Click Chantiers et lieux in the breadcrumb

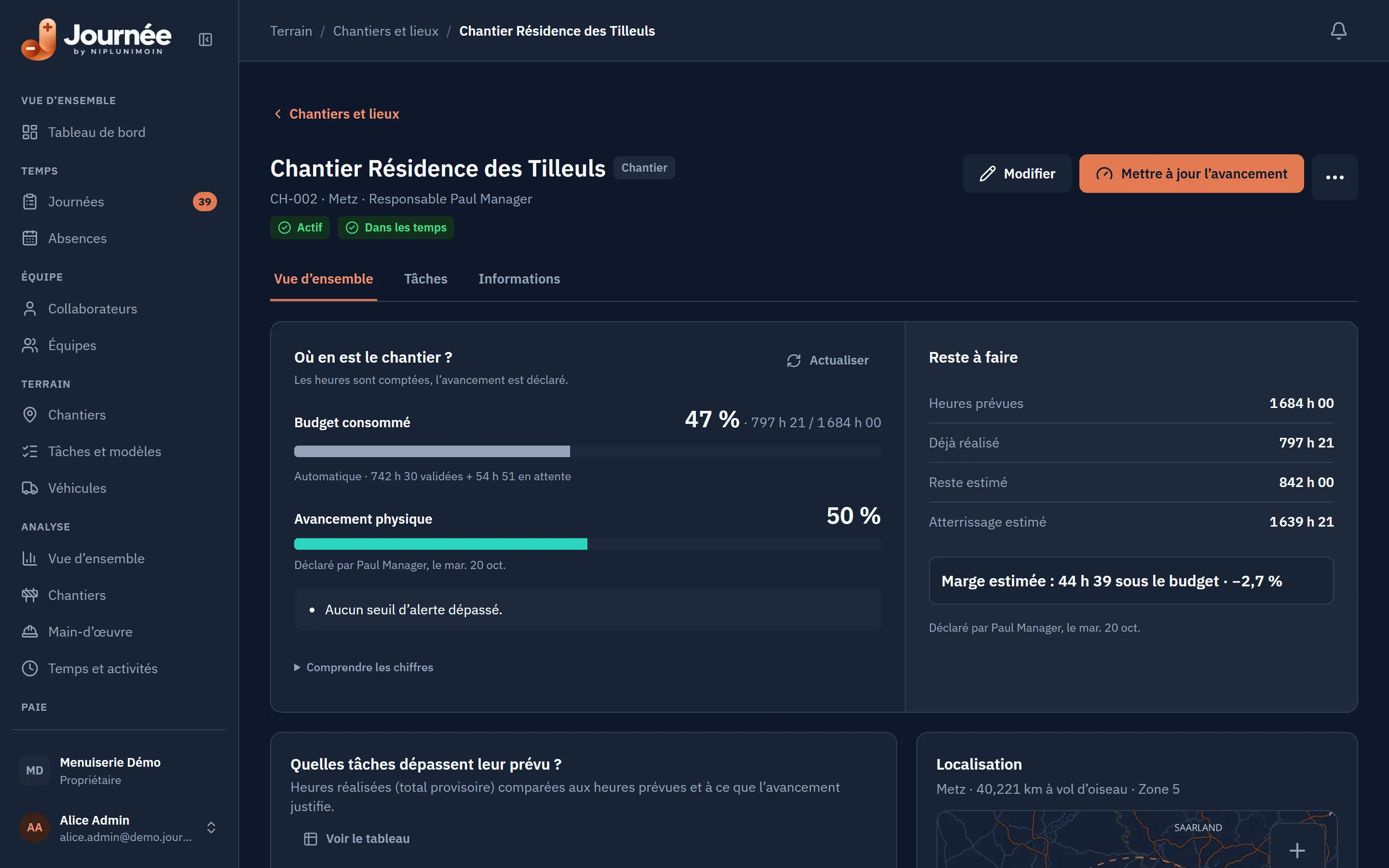point(386,31)
